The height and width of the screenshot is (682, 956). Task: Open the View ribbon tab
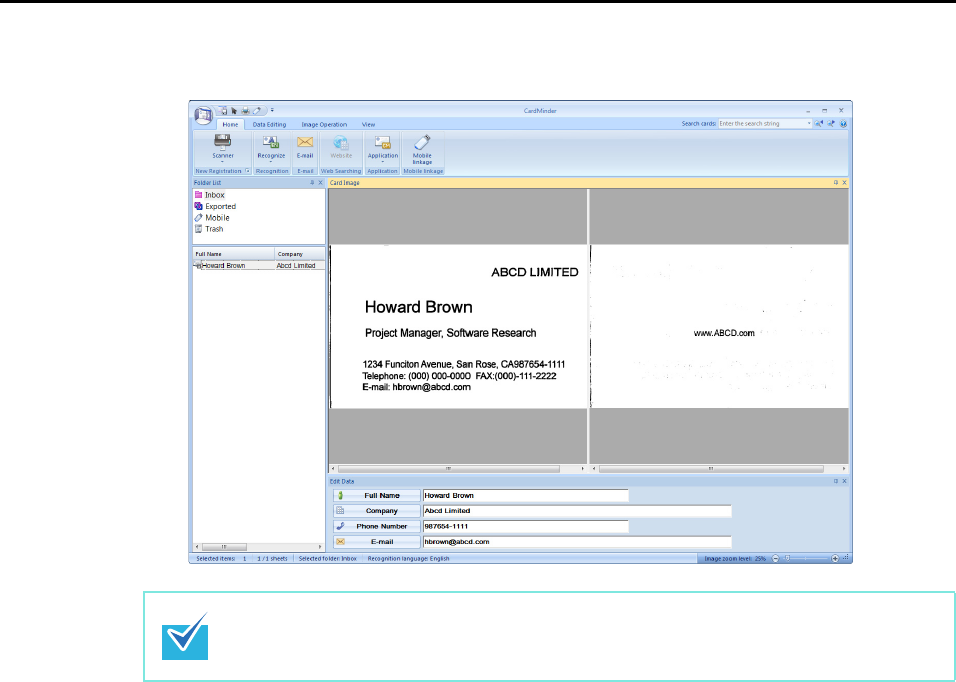pyautogui.click(x=368, y=124)
